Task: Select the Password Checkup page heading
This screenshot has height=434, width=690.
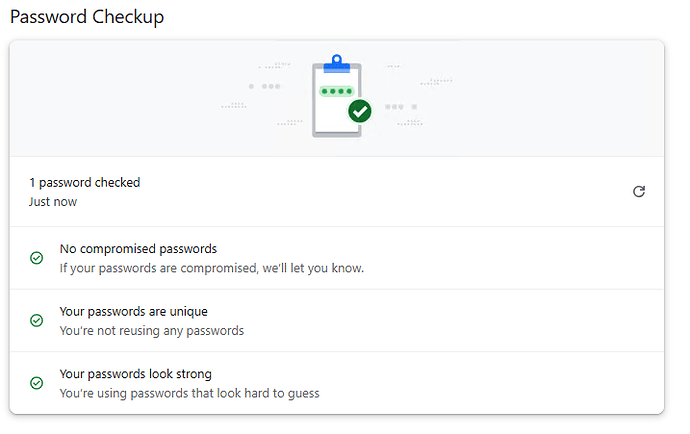Action: [87, 17]
